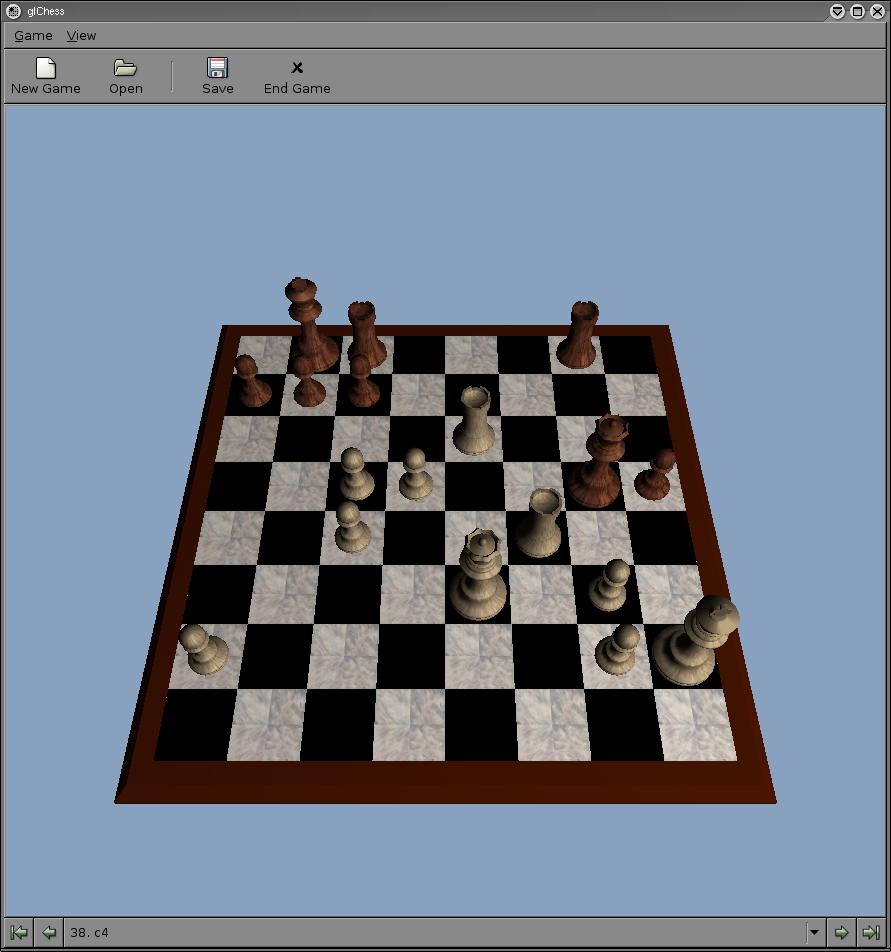Jump to the last move in history
Screen dimensions: 891x952
(x=871, y=932)
